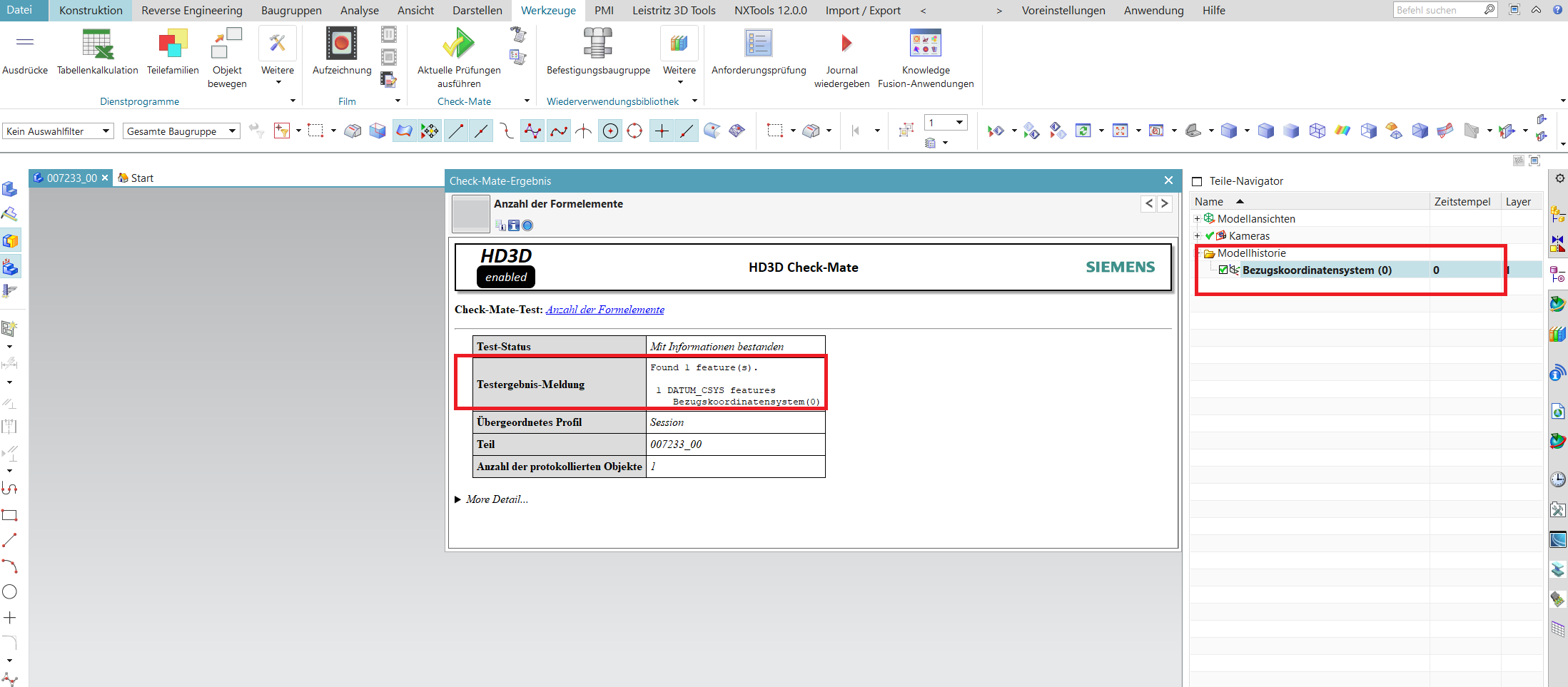The image size is (1568, 687).
Task: Select the rectangle sketch tool in left toolbar
Action: click(10, 515)
